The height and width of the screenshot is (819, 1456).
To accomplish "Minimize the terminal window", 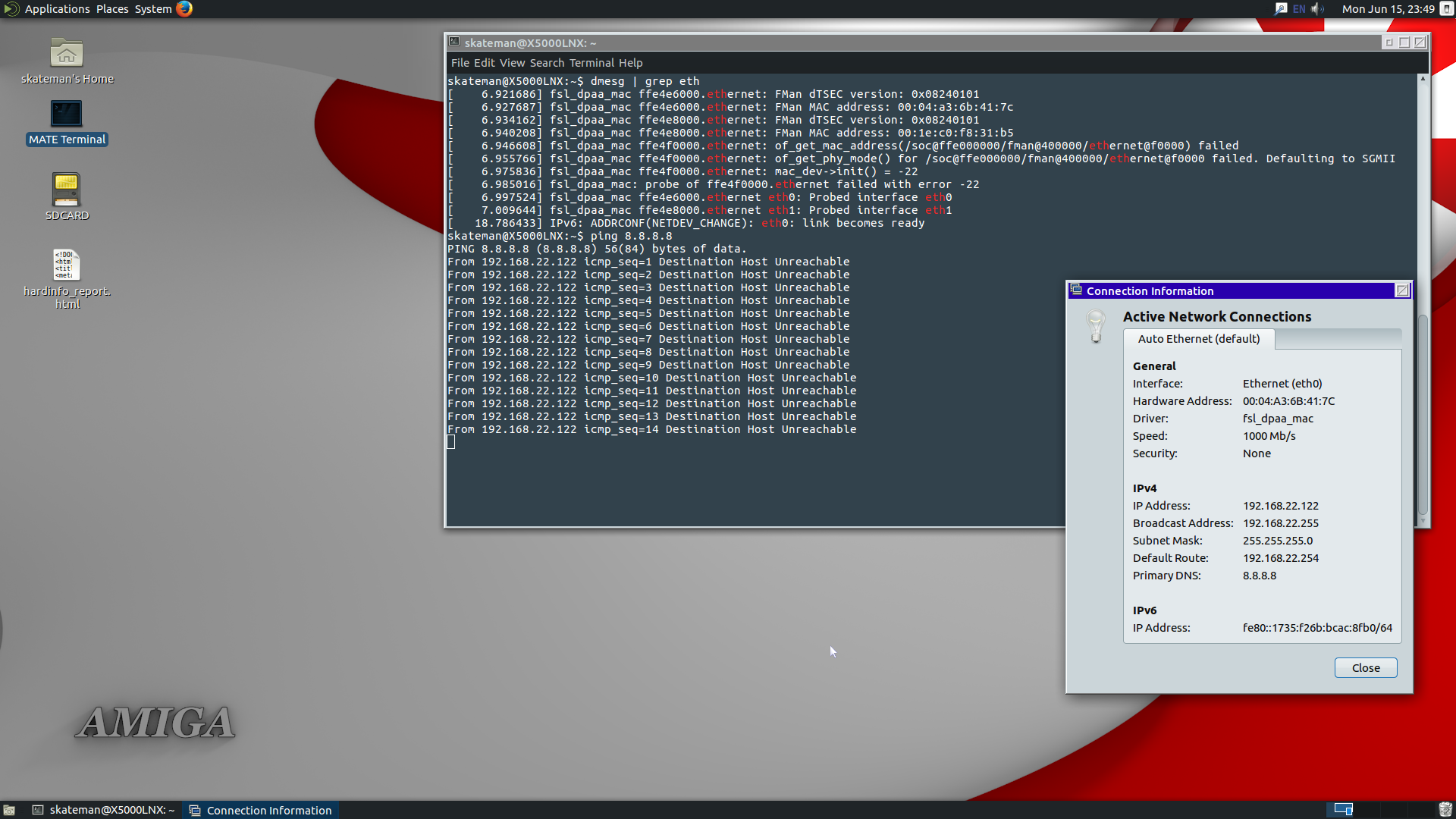I will [1389, 42].
